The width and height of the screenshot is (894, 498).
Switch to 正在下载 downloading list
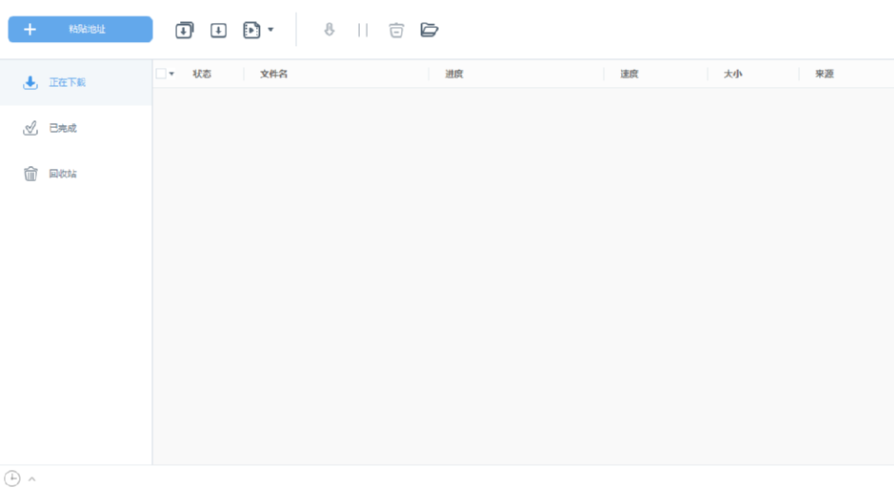[x=76, y=82]
